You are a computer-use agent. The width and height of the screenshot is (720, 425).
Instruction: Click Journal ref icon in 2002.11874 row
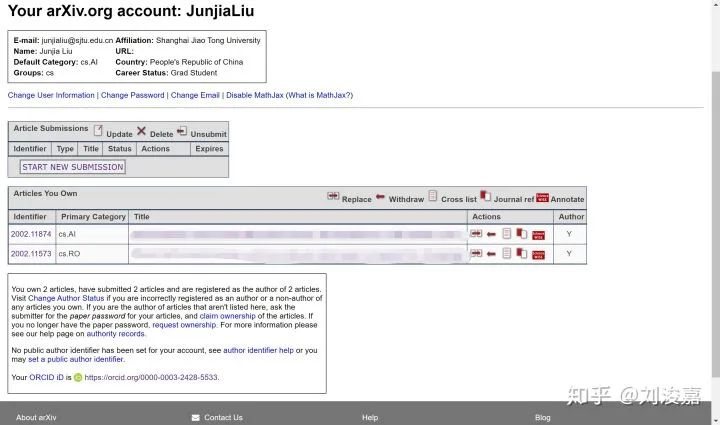(x=522, y=234)
